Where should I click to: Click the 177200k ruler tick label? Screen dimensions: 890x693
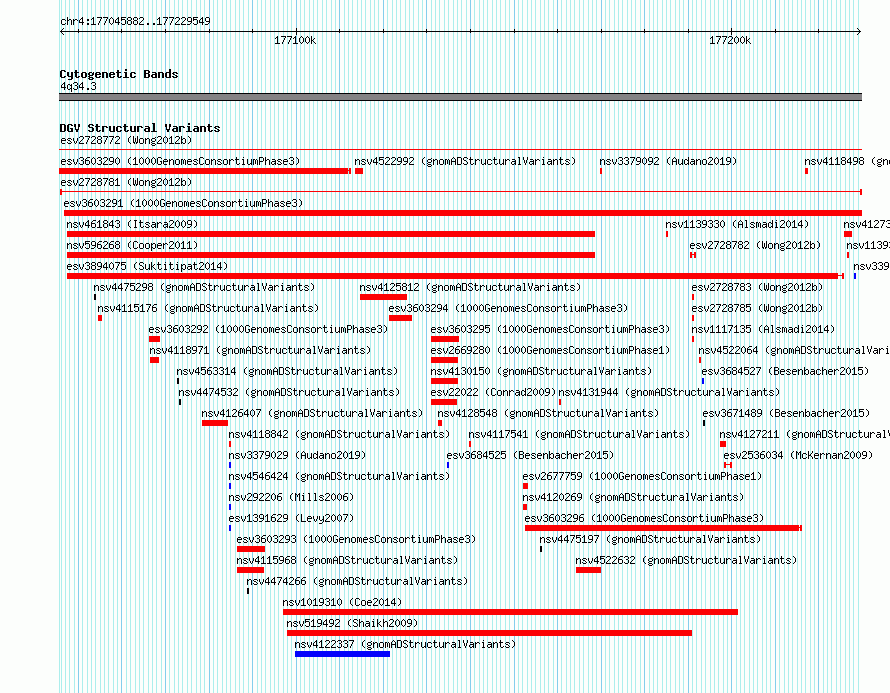(730, 40)
